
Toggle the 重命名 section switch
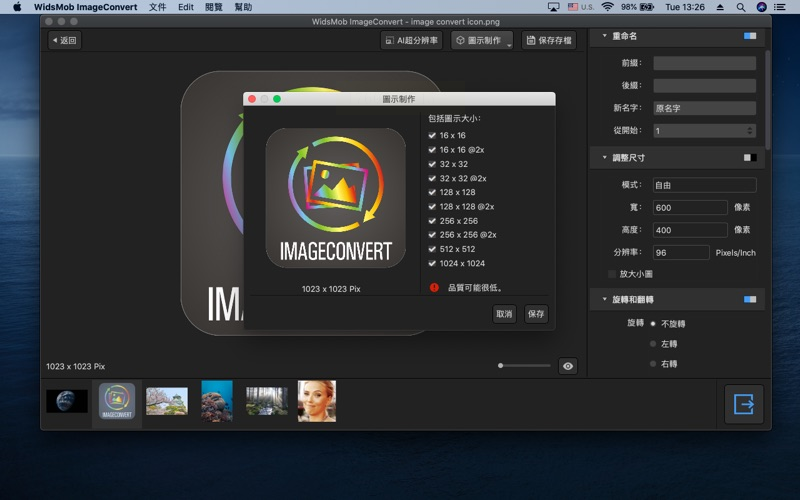[749, 36]
